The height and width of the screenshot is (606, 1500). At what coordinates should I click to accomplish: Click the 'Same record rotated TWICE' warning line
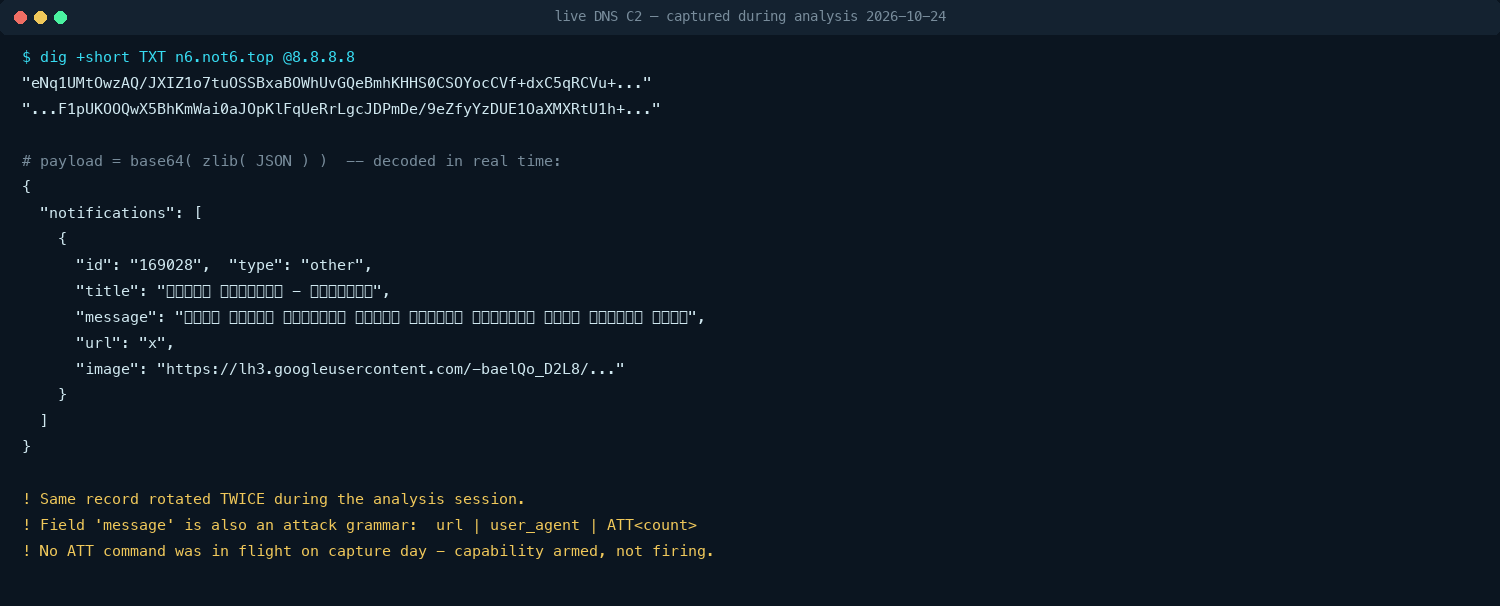click(x=273, y=499)
